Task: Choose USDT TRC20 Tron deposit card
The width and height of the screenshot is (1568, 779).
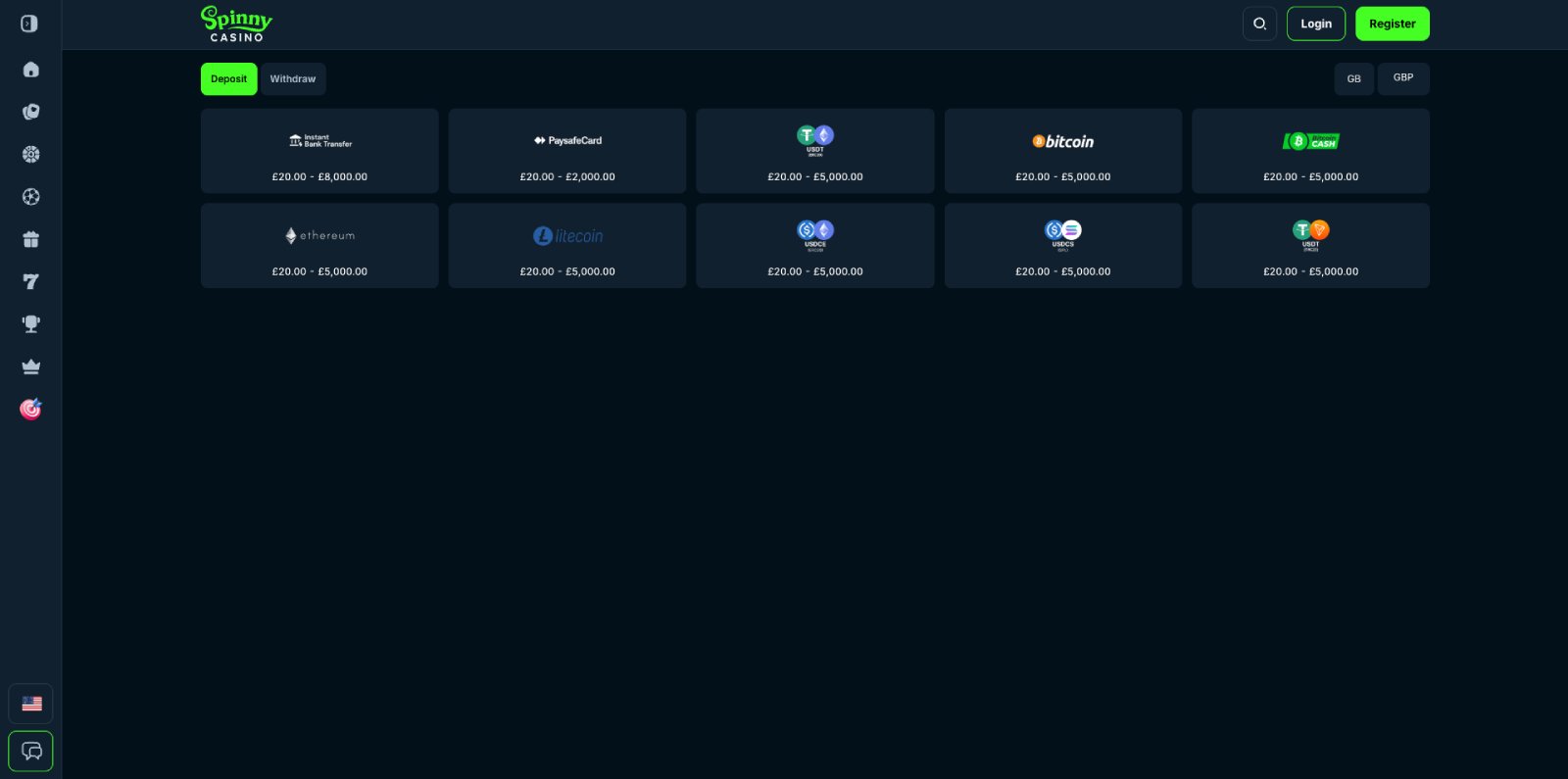Action: pyautogui.click(x=1311, y=246)
